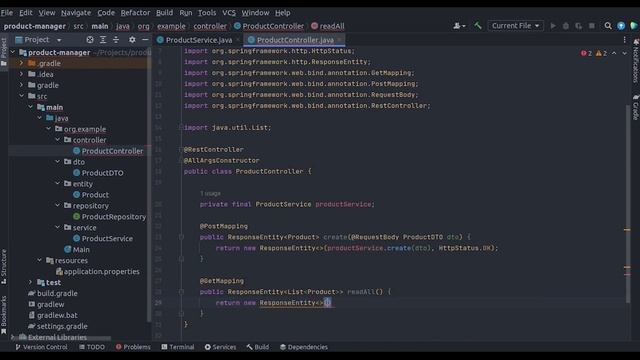Select ProductController in project tree

(108, 151)
